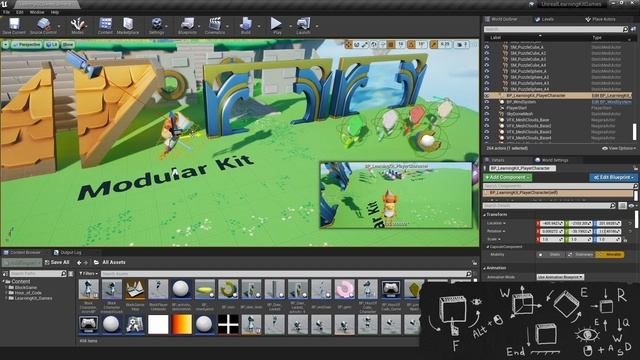Open the File menu
Image resolution: width=640 pixels, height=360 pixels.
click(7, 12)
